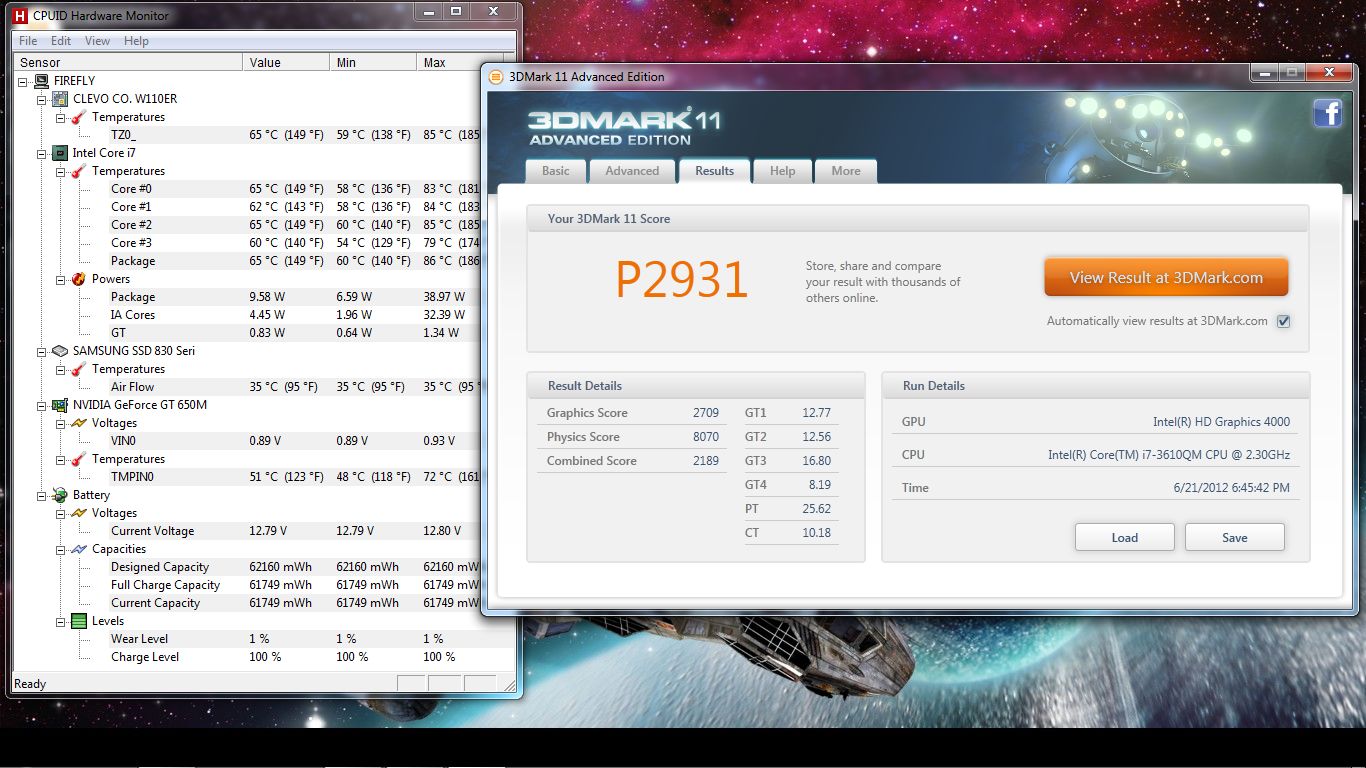The image size is (1366, 768).
Task: Click the Value column header
Action: tap(287, 62)
